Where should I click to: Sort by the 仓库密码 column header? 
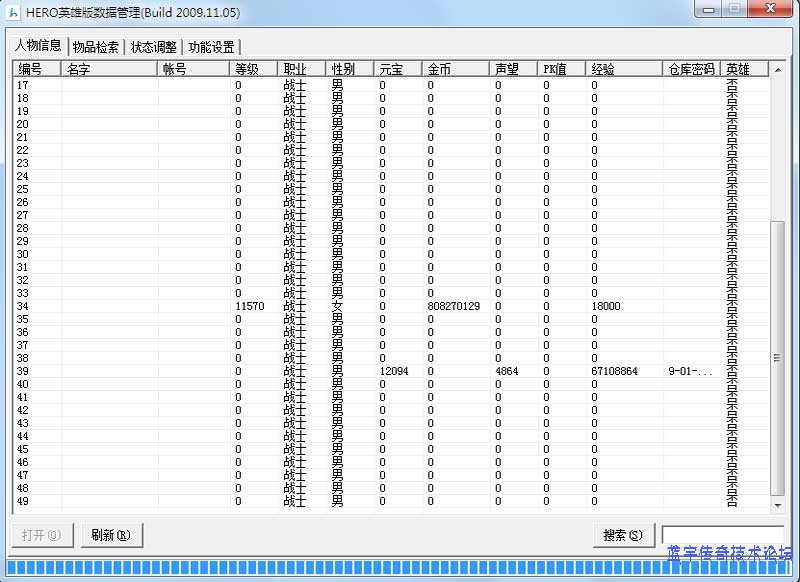click(691, 69)
